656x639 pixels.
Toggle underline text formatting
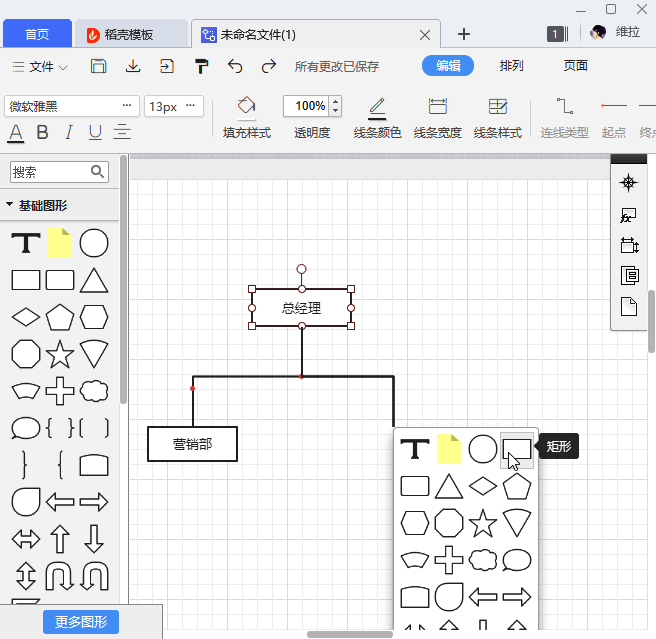(x=95, y=132)
